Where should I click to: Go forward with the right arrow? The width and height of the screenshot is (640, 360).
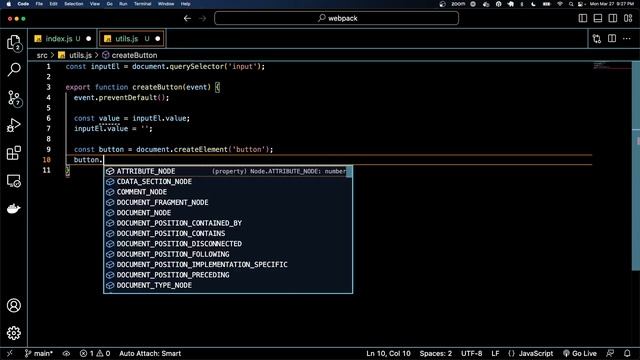pyautogui.click(x=202, y=18)
